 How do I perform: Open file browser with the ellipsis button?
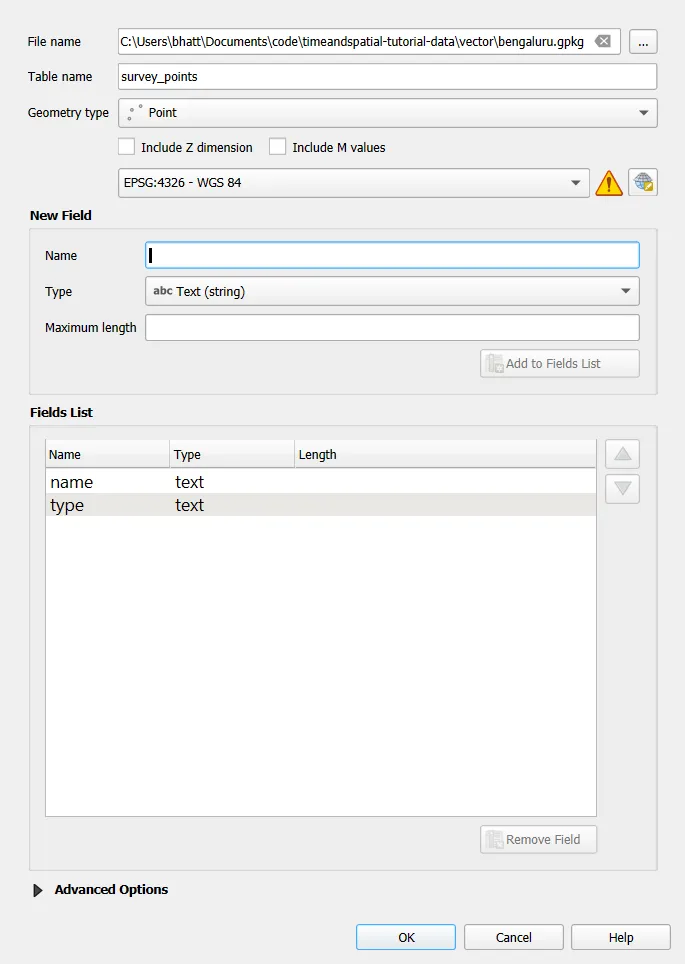coord(643,42)
